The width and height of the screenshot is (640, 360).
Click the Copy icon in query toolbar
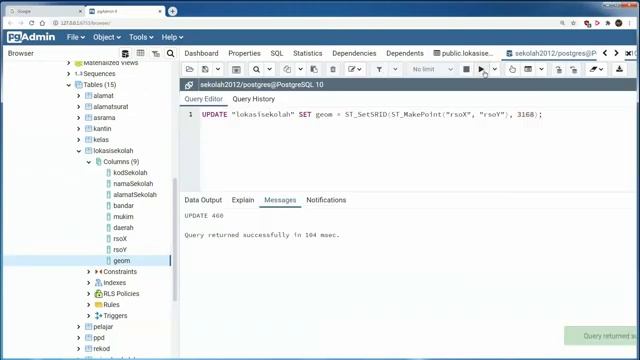287,69
